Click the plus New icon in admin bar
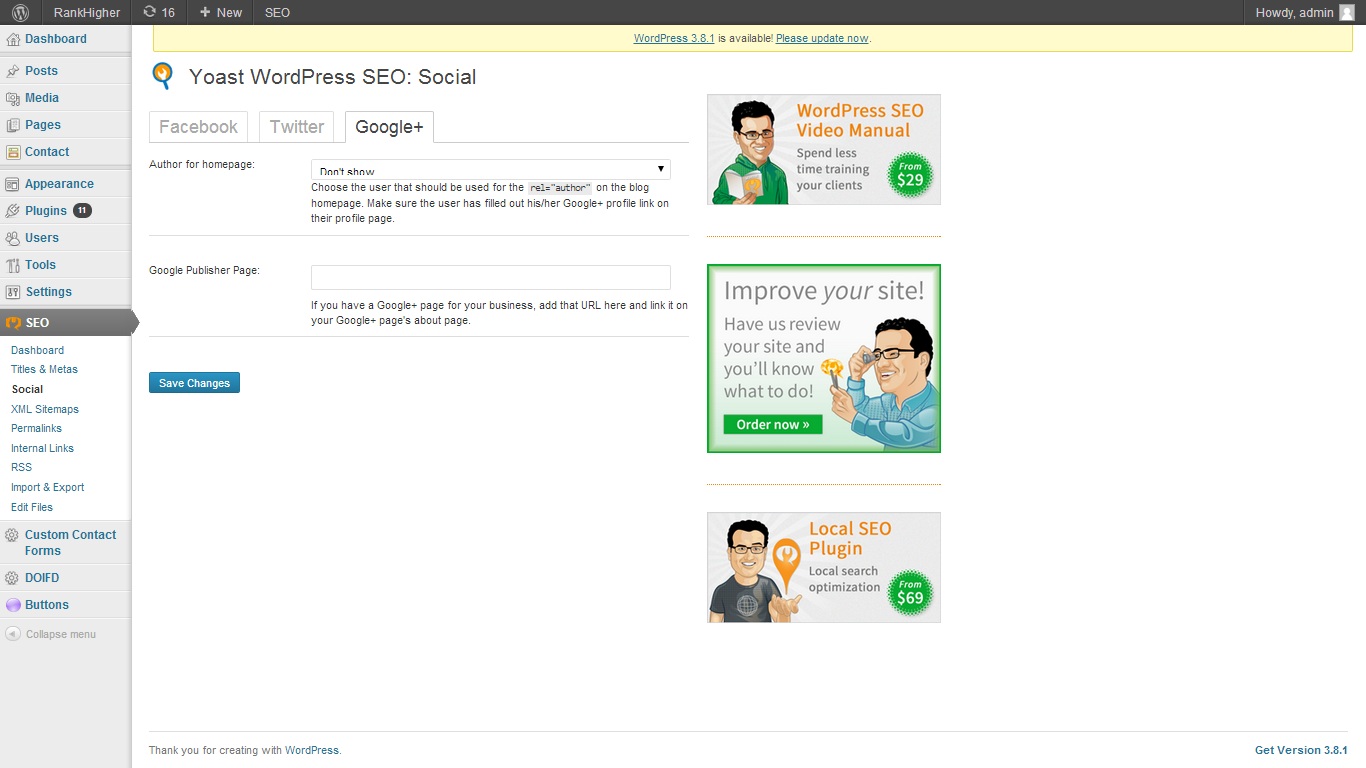1366x768 pixels. tap(205, 12)
